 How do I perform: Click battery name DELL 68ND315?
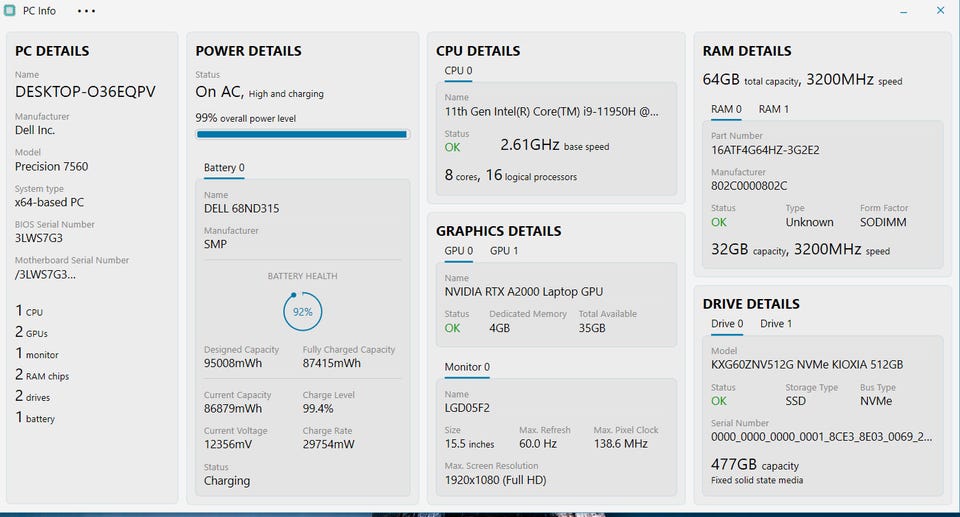[x=241, y=208]
